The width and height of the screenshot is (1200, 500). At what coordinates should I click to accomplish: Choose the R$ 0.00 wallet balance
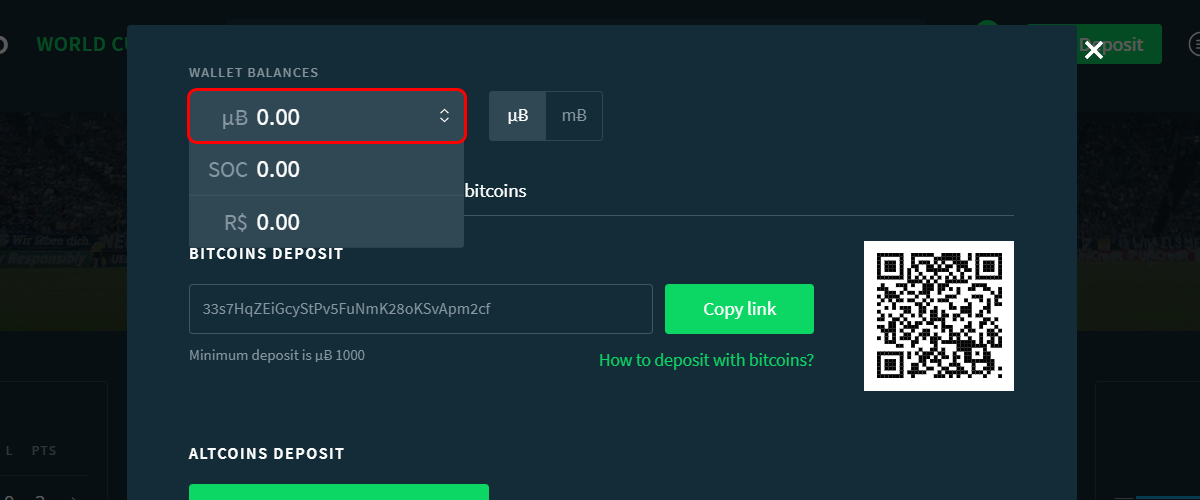coord(326,222)
